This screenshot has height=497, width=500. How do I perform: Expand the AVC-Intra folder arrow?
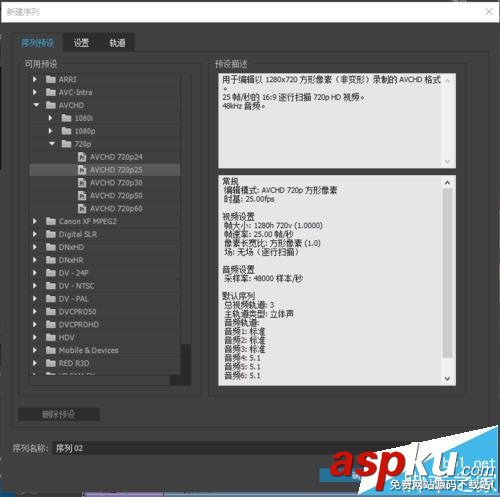35,92
